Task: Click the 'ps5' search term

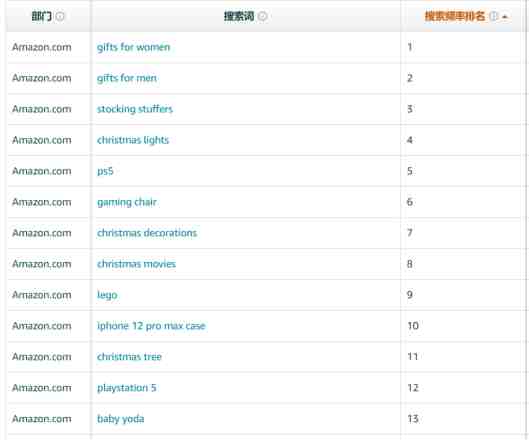Action: [105, 171]
